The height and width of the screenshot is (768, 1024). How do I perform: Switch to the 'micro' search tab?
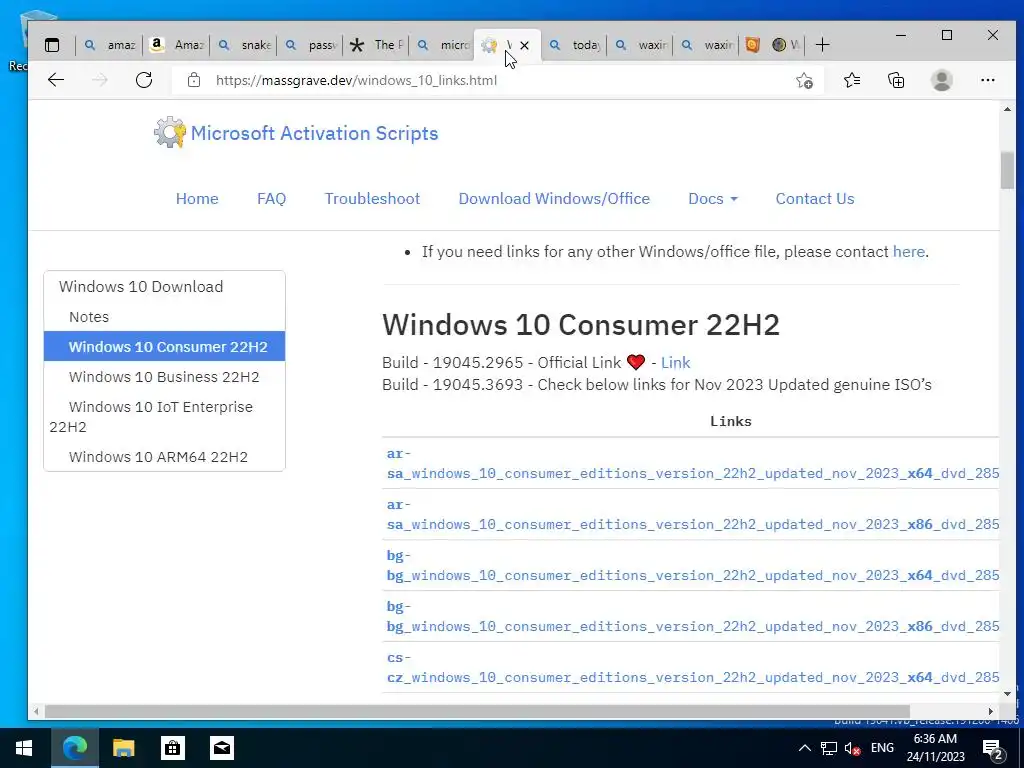point(443,45)
